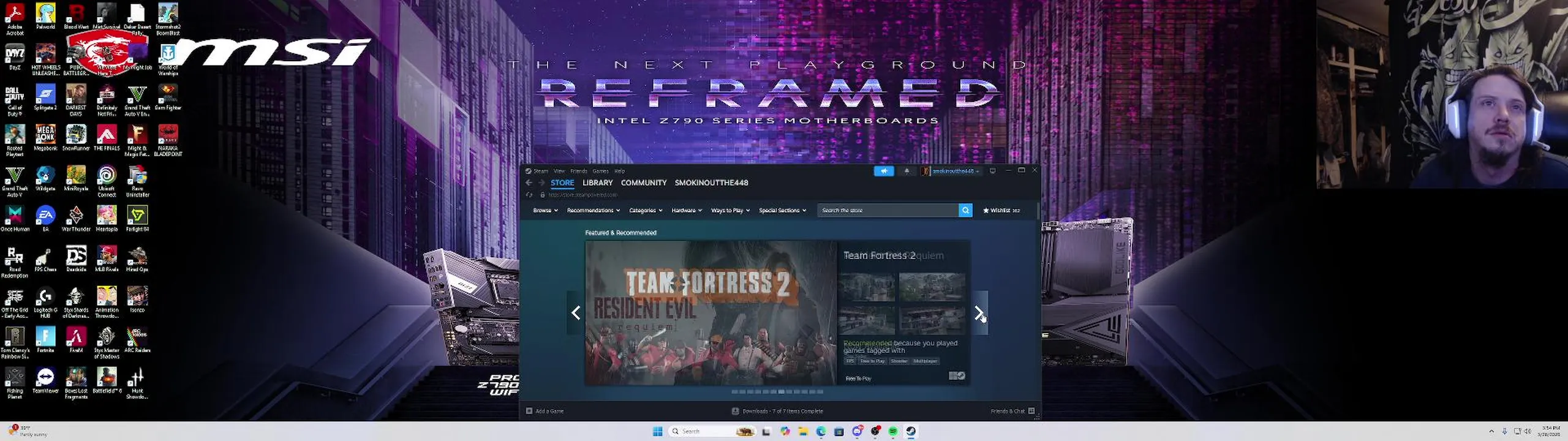This screenshot has width=1568, height=441.
Task: Click the Steam store URL address
Action: coord(582,195)
